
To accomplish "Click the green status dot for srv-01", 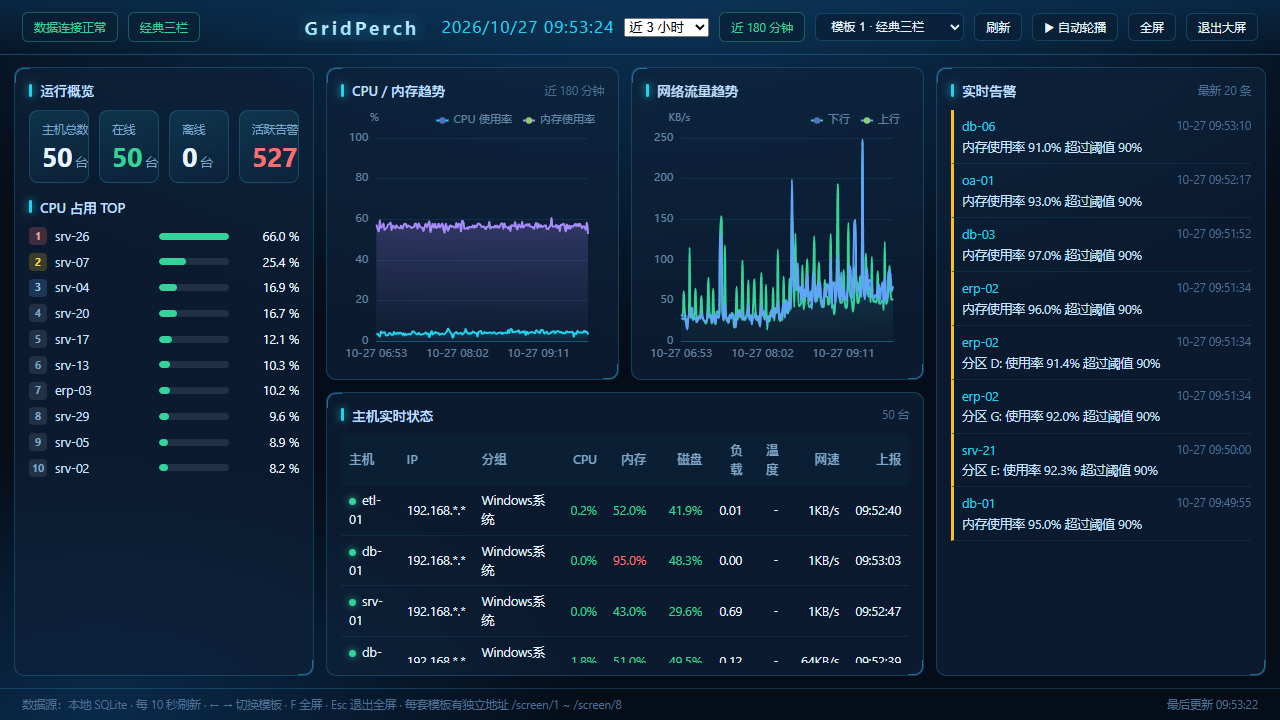I will (353, 603).
